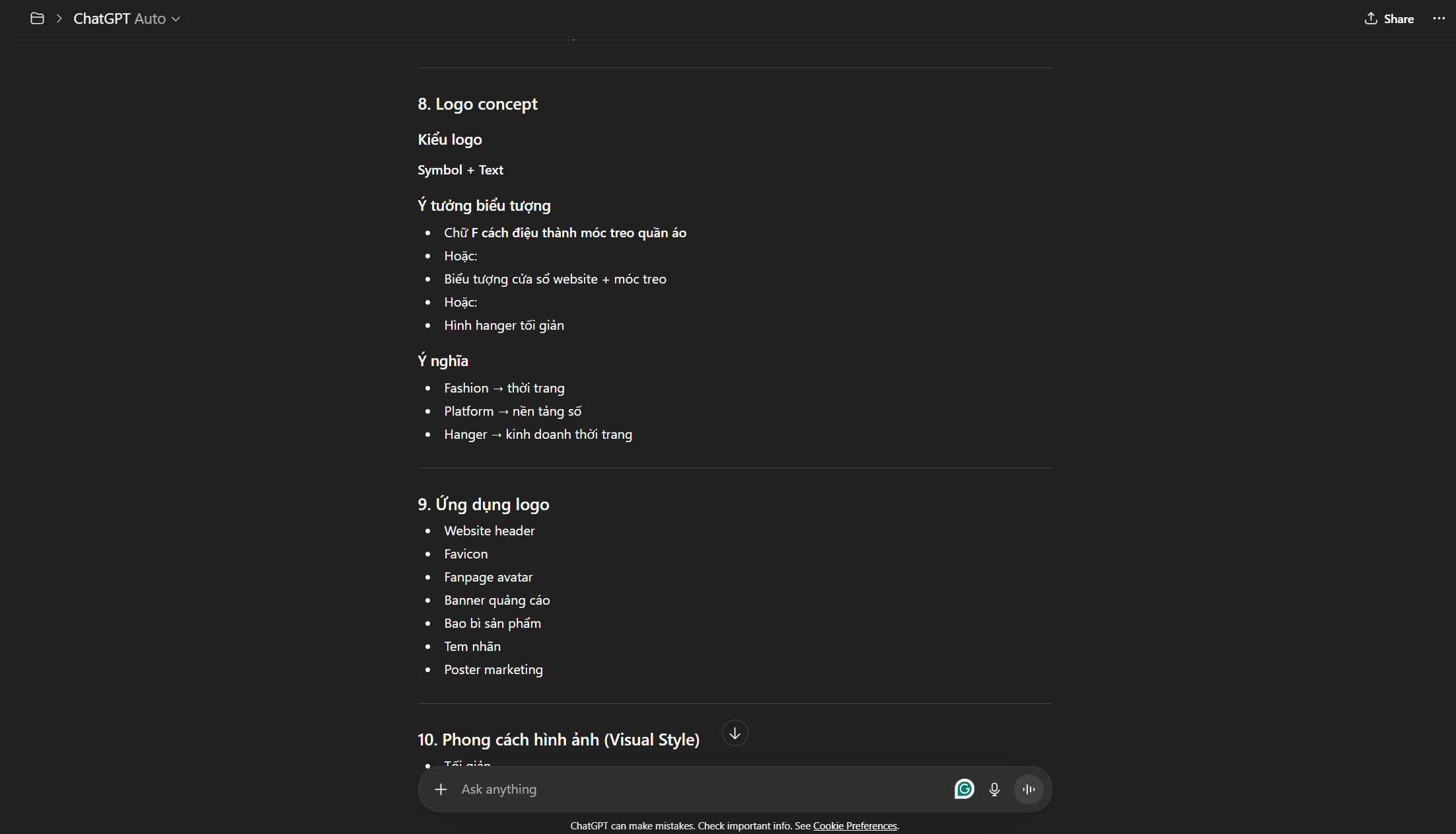Click the "9. Ứng dụng logo" heading

point(483,504)
